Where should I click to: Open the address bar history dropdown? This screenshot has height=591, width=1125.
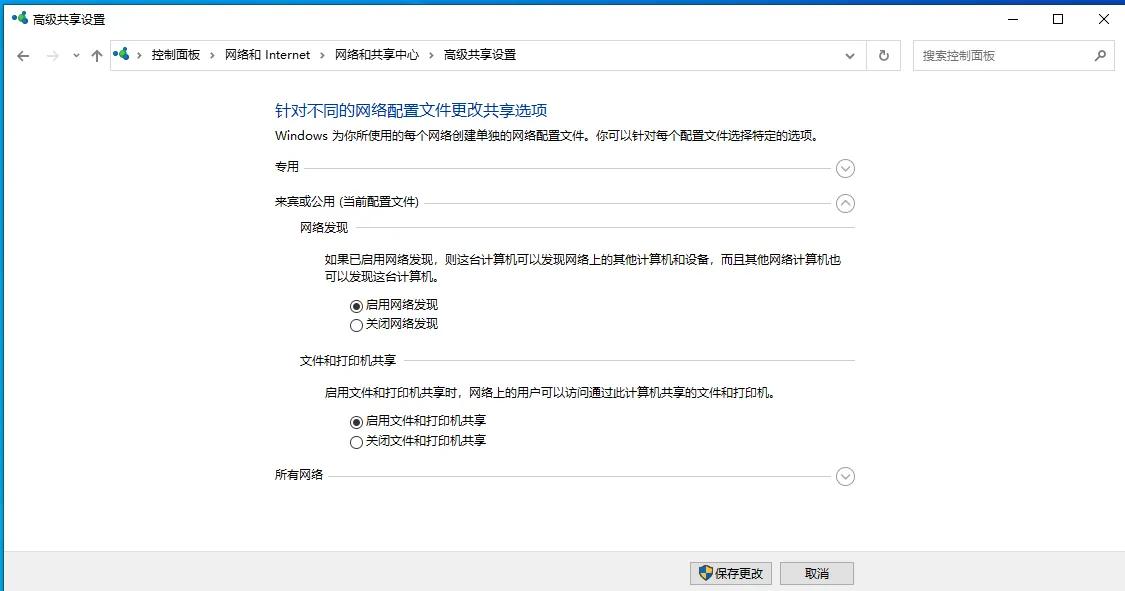coord(849,55)
